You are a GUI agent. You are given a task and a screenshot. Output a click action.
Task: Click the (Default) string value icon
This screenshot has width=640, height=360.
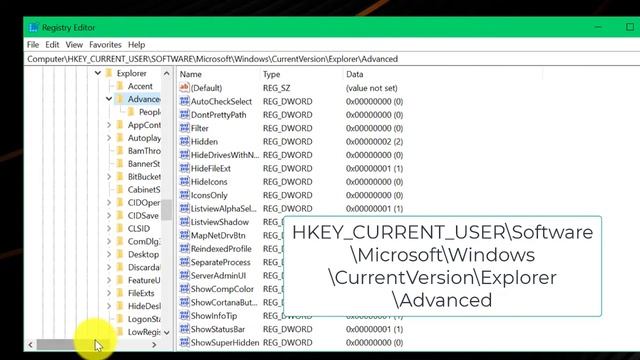tap(184, 87)
